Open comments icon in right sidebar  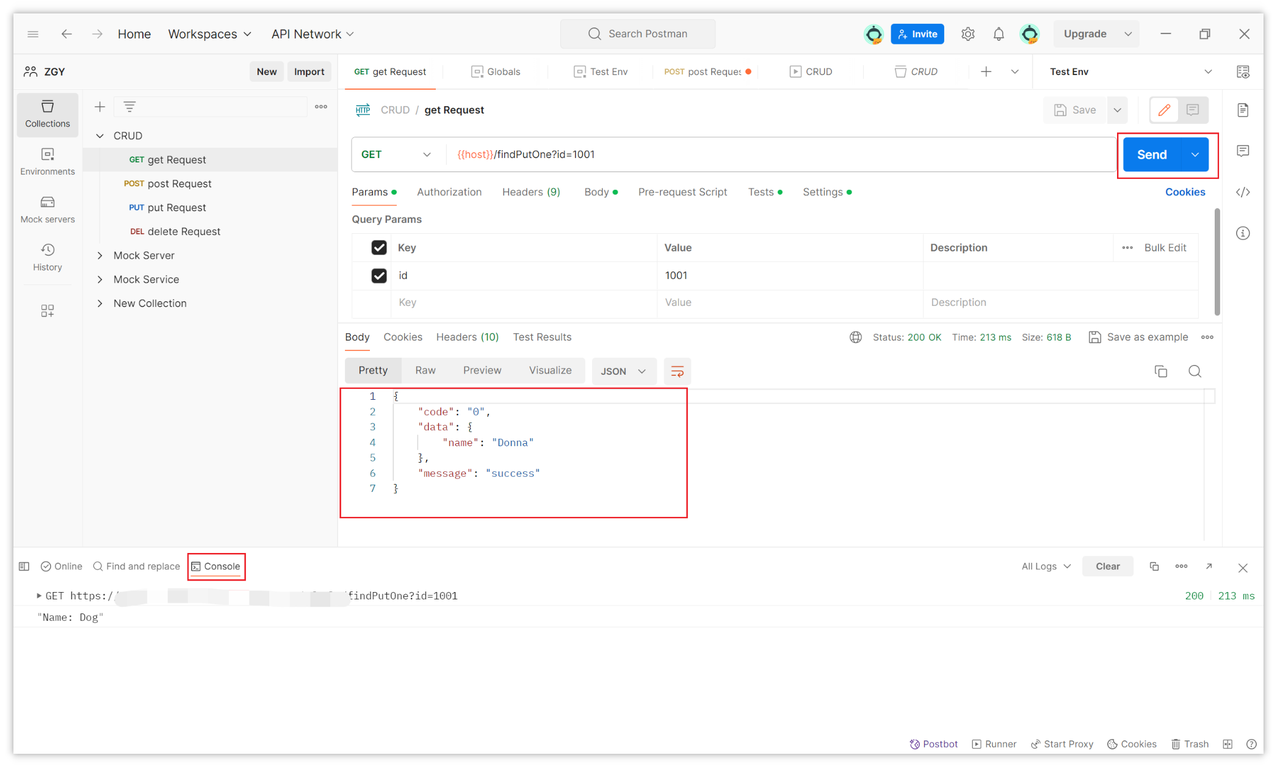(x=1243, y=151)
